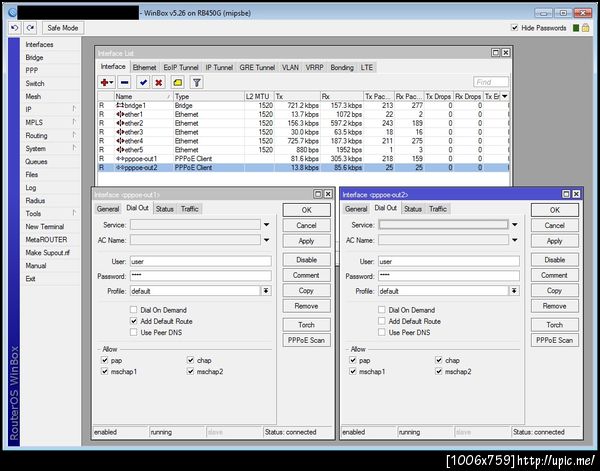
Task: Open Traffic tab in pppoe-out1 window
Action: pos(189,209)
